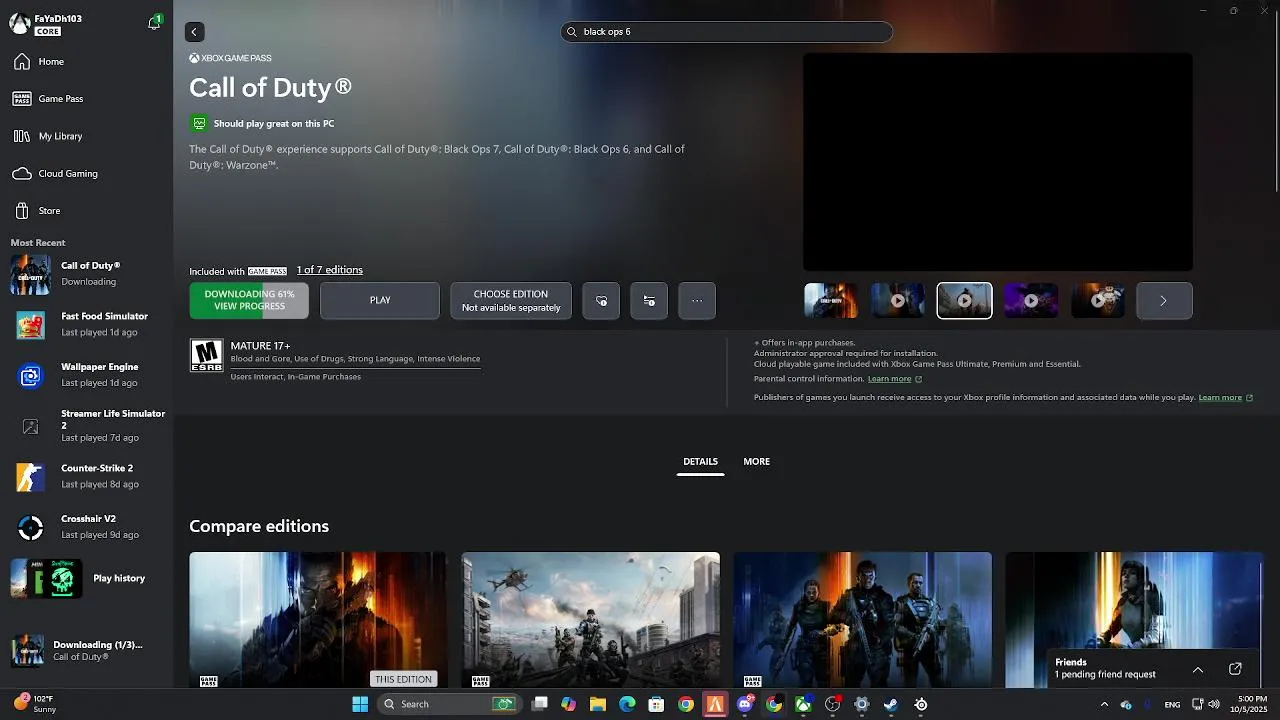Open the third compare edition card with soldiers
This screenshot has height=720, width=1280.
862,620
